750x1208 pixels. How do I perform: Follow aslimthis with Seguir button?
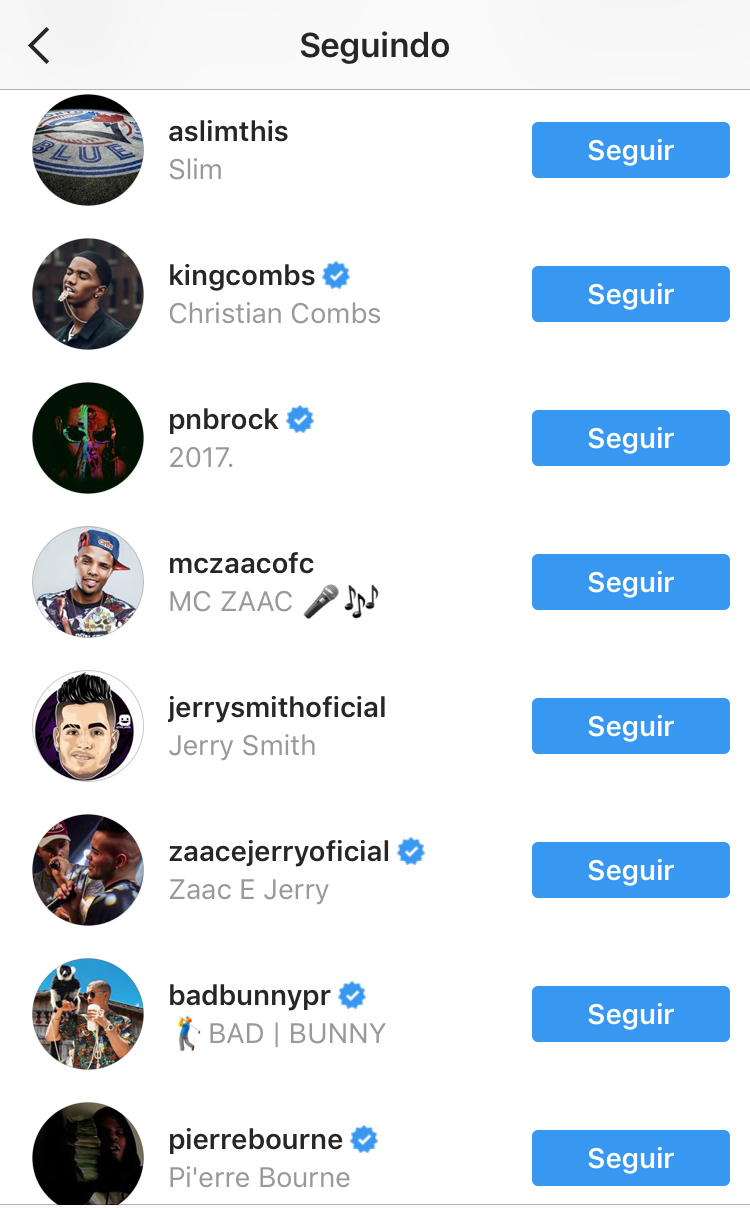(630, 150)
